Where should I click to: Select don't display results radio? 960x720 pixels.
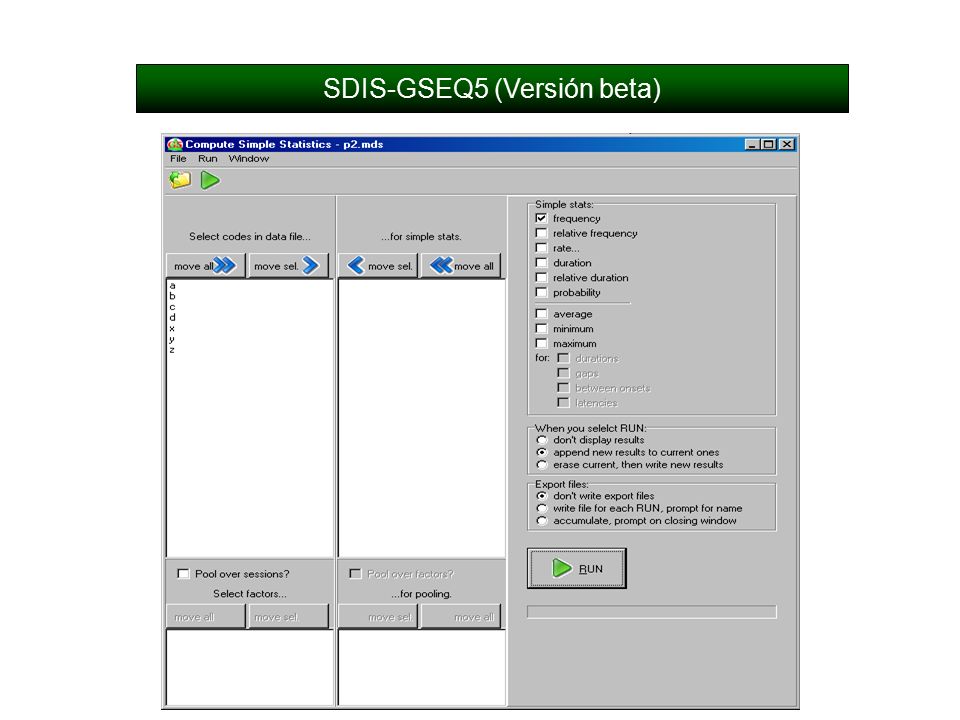[x=541, y=440]
